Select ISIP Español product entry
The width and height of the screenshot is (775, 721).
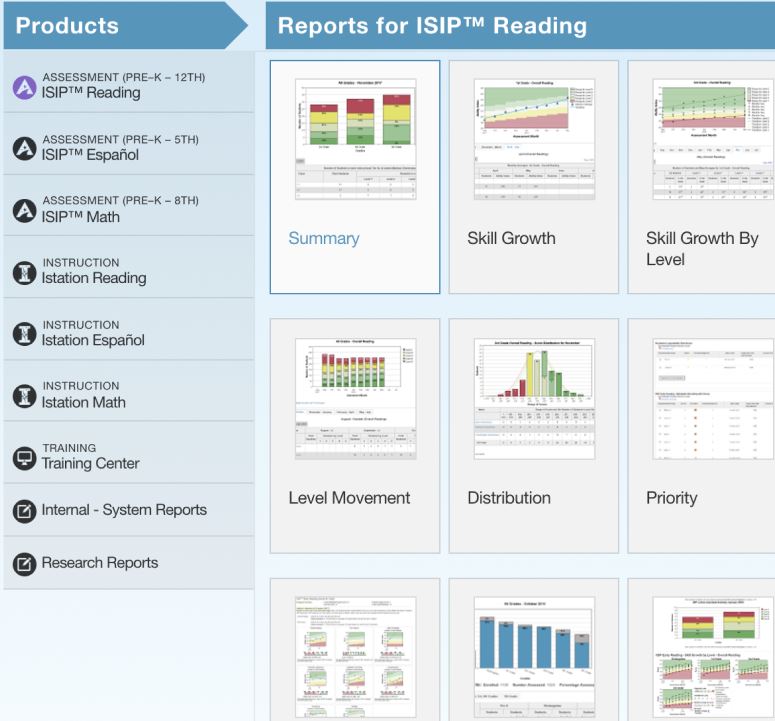129,144
